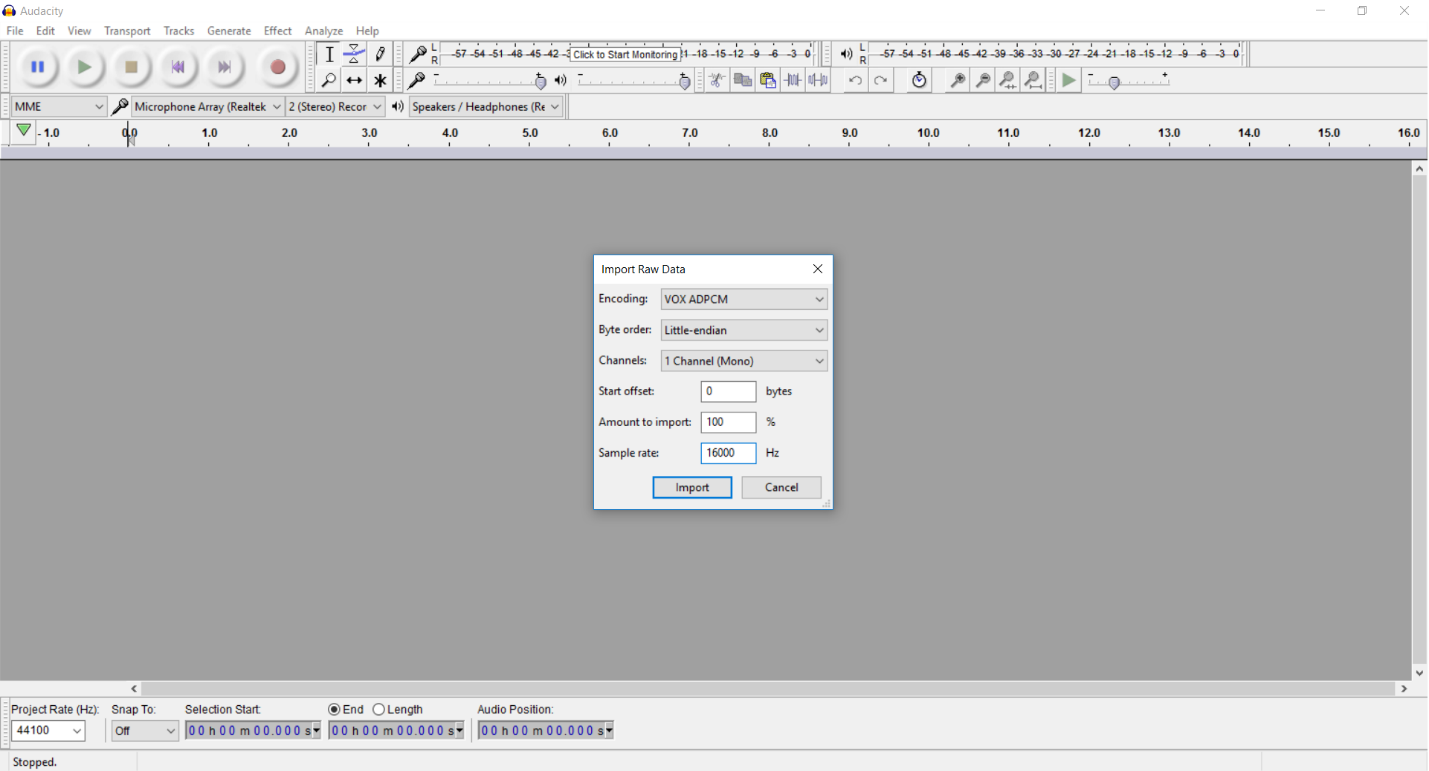This screenshot has width=1429, height=771.
Task: Click the Import button
Action: [x=692, y=488]
